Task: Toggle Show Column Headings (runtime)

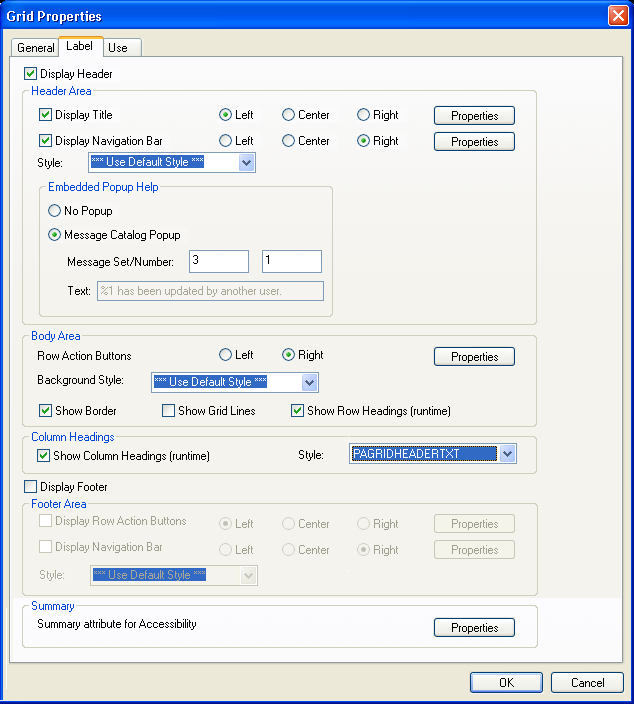Action: click(x=43, y=456)
